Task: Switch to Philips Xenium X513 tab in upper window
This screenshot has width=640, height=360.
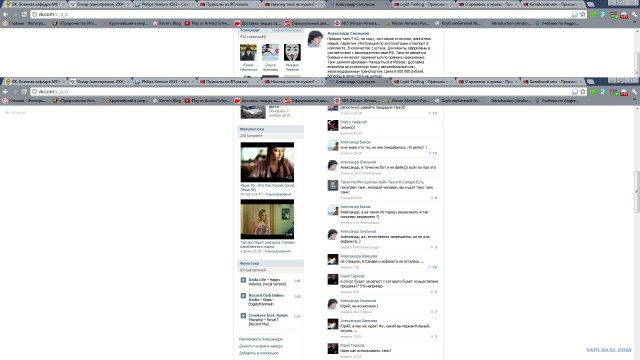Action: click(x=164, y=4)
